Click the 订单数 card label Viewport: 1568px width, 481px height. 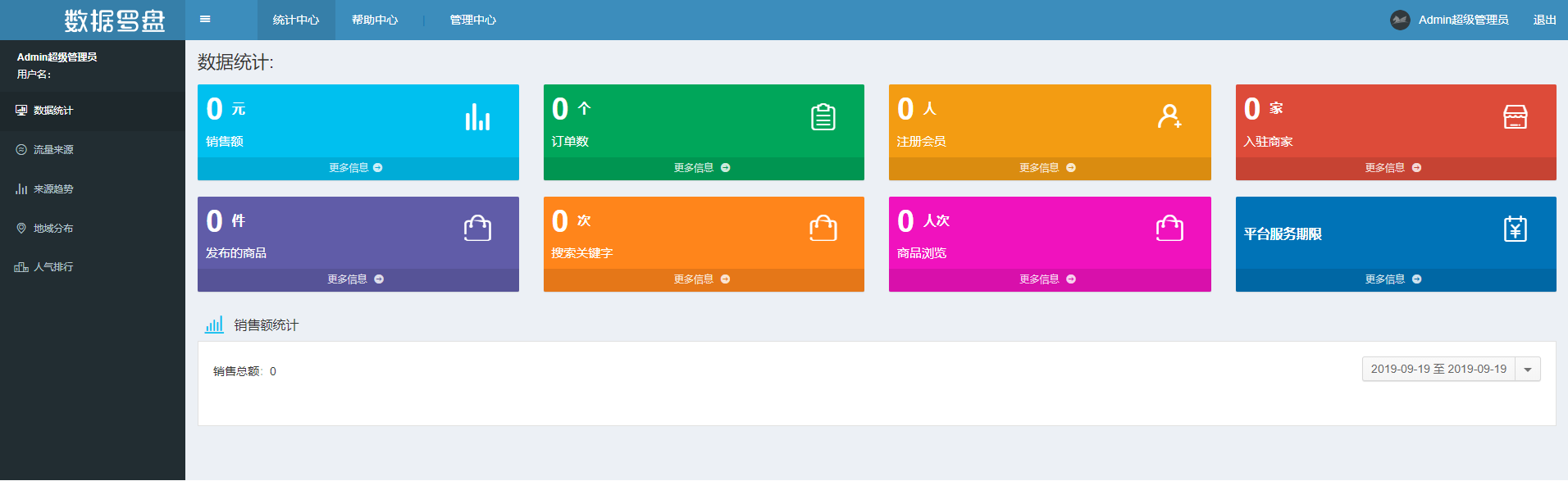pyautogui.click(x=570, y=142)
